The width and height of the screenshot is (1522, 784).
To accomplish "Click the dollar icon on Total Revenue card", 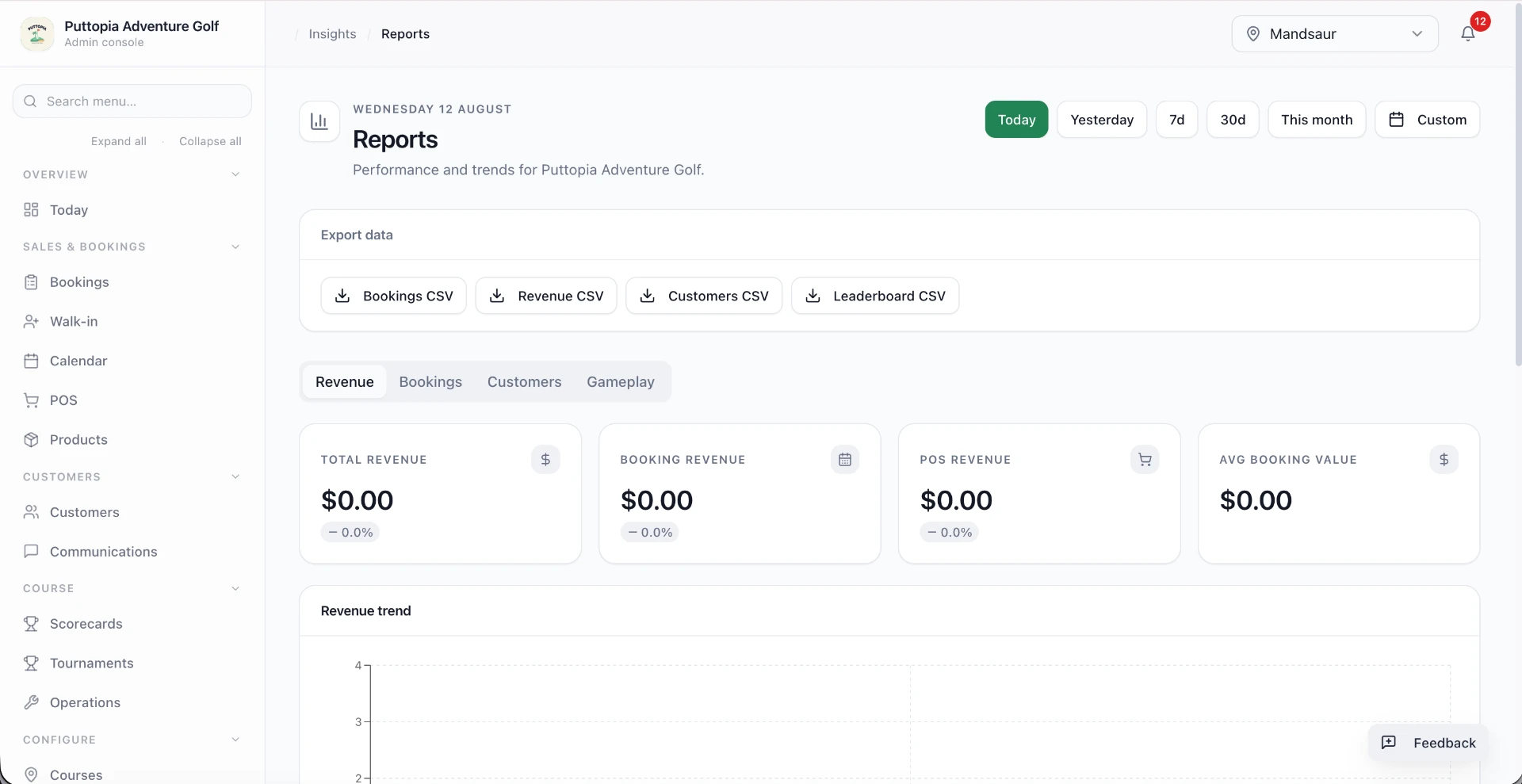I will 545,460.
